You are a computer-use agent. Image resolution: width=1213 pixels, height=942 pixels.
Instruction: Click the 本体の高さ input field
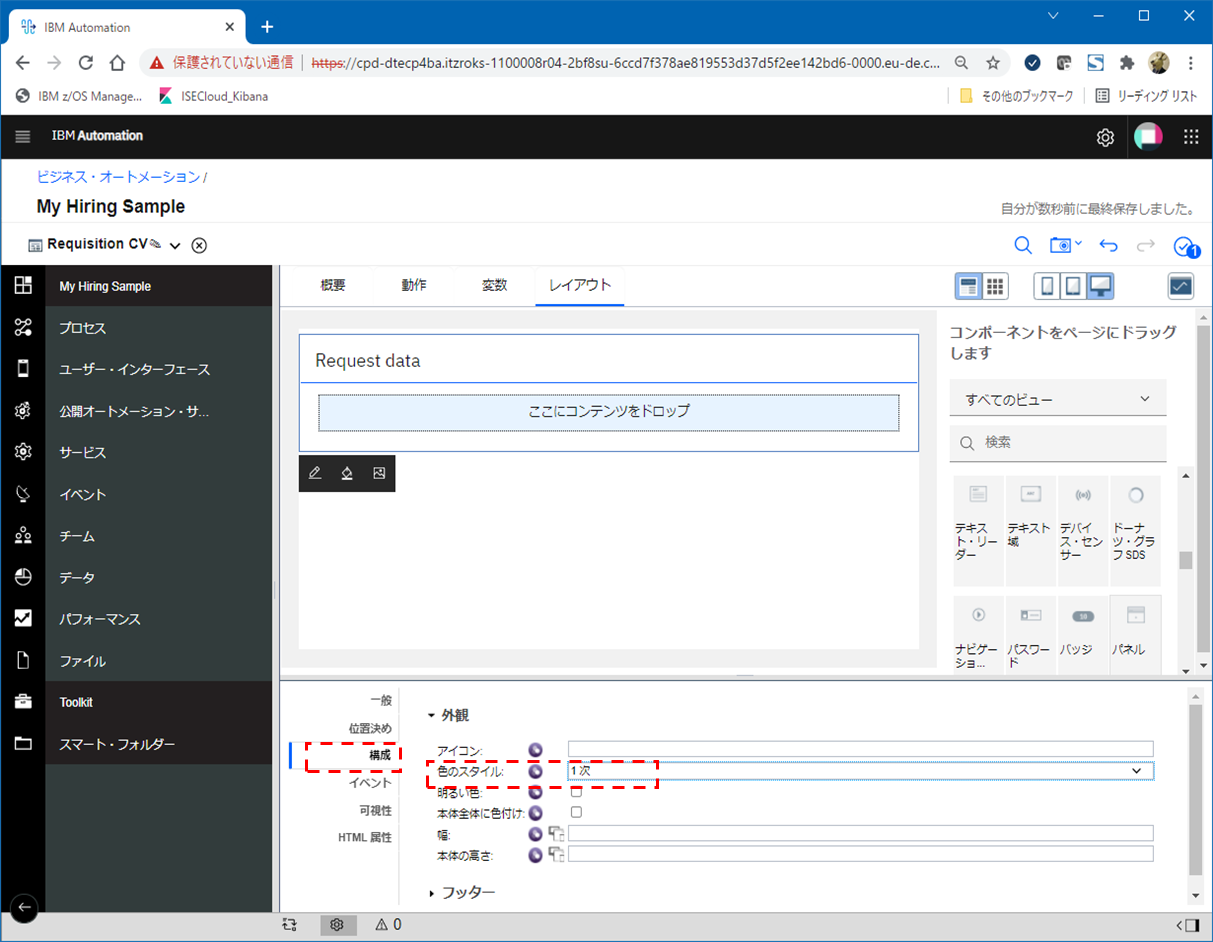861,854
